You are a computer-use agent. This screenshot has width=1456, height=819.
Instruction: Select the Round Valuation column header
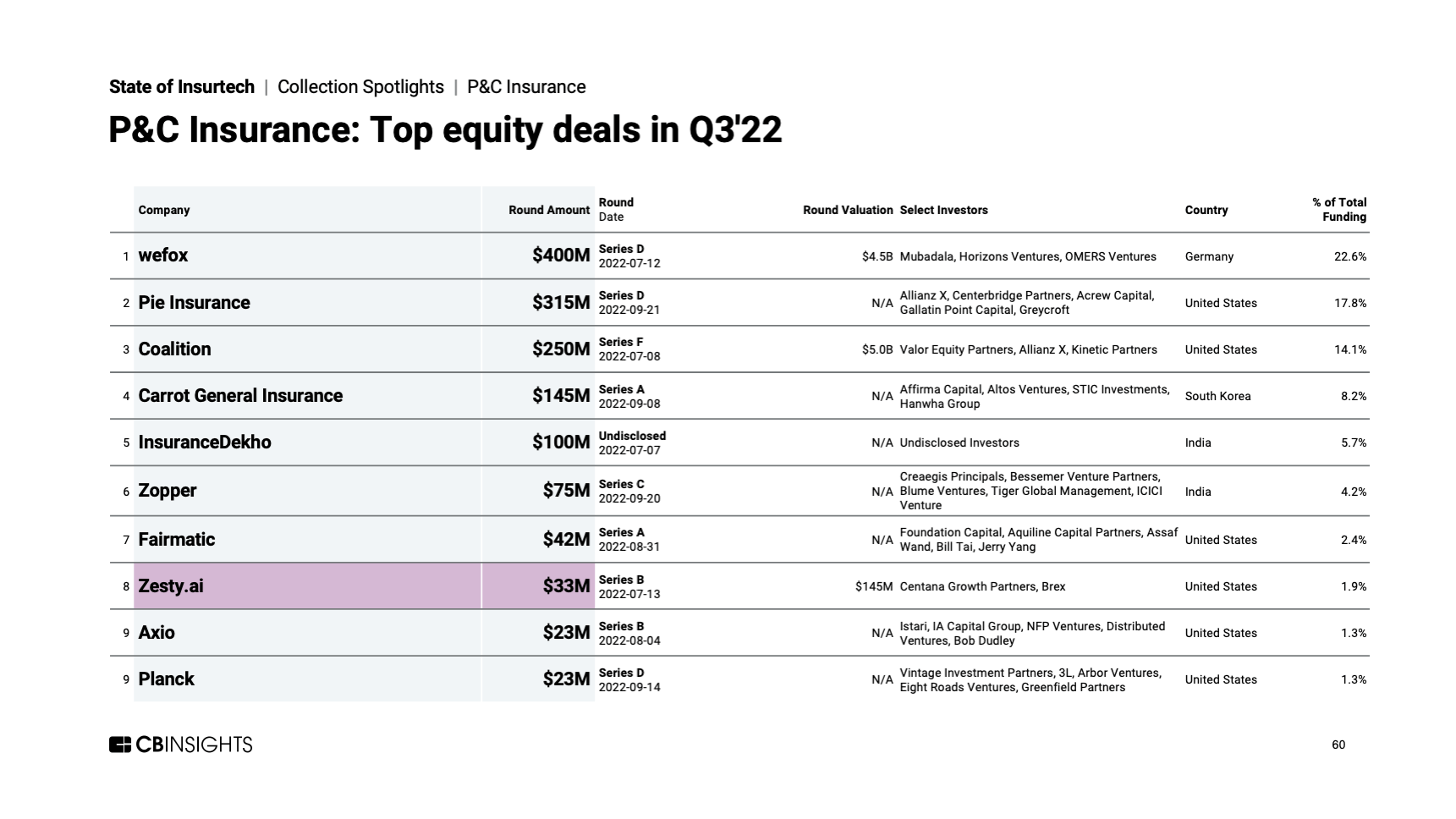click(x=848, y=210)
